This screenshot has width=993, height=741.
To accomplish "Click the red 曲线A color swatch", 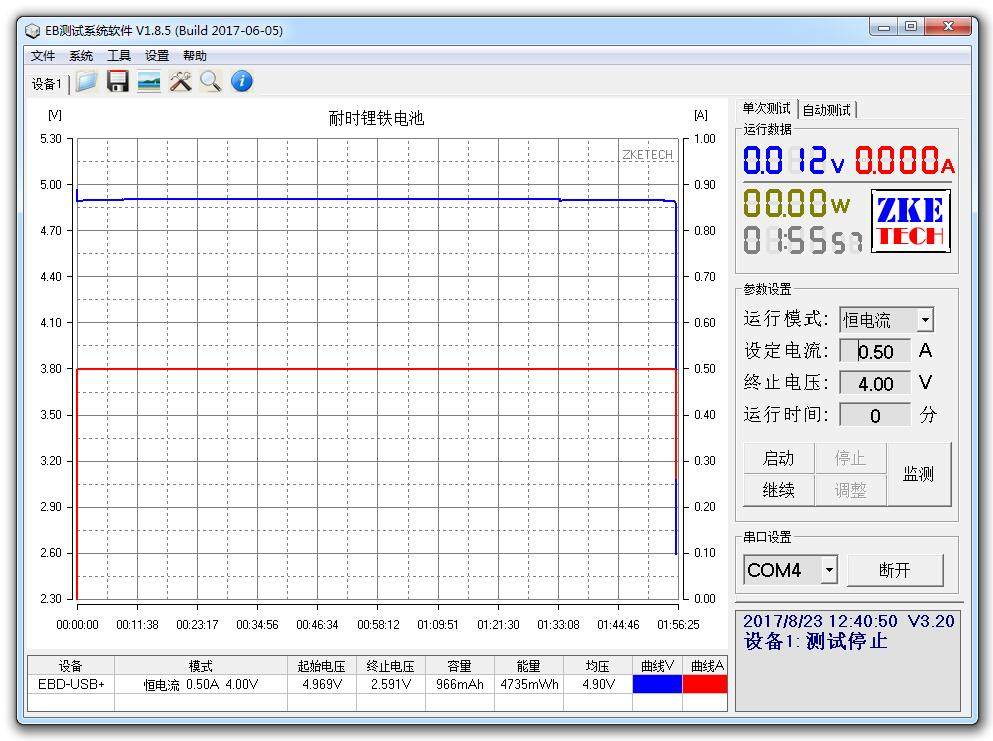I will [705, 684].
